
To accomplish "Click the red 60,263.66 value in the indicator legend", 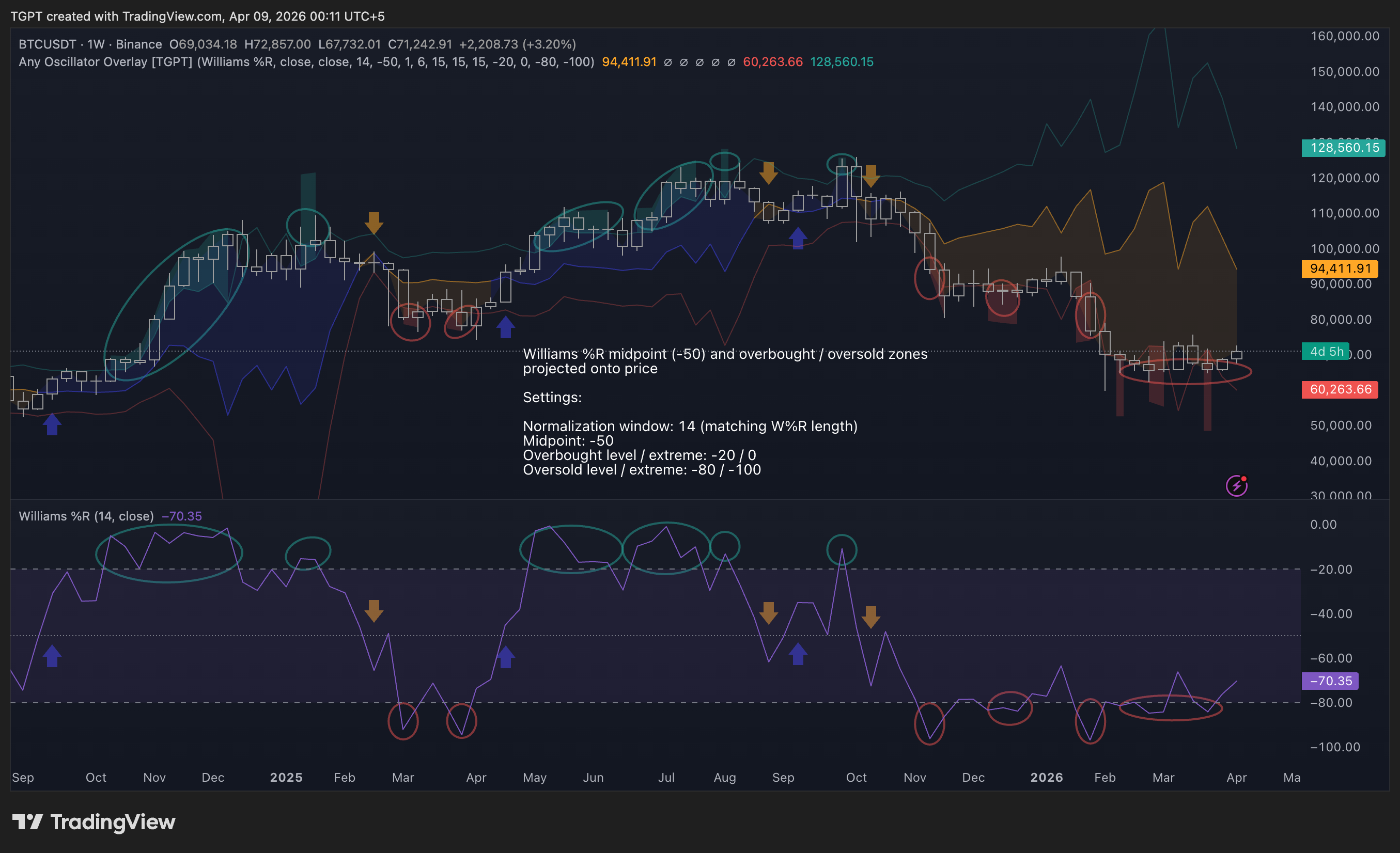I will 773,62.
